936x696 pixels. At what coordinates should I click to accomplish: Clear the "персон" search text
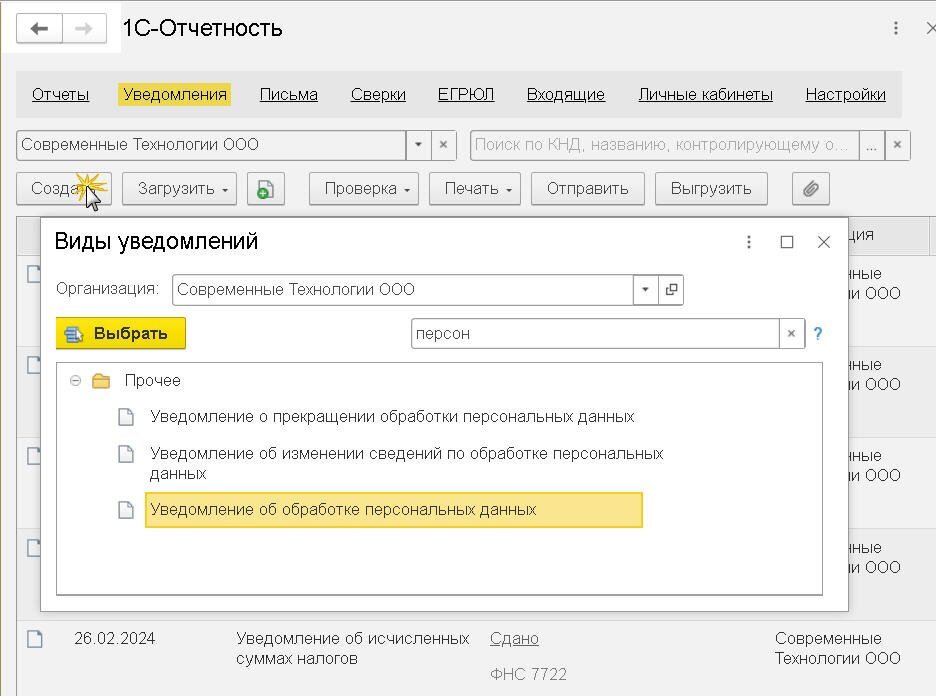pyautogui.click(x=792, y=333)
